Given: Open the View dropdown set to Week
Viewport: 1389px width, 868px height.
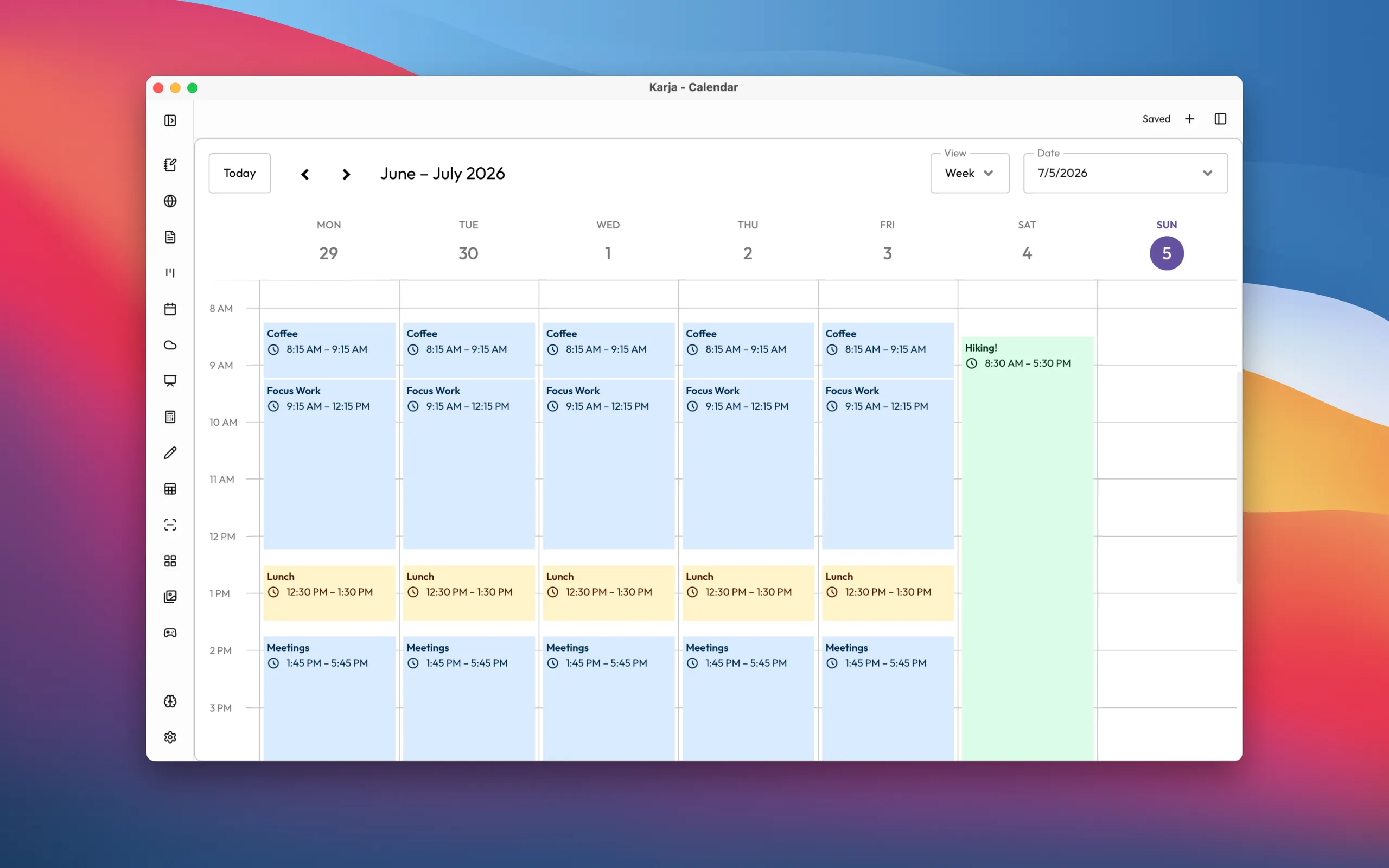Looking at the screenshot, I should point(970,173).
